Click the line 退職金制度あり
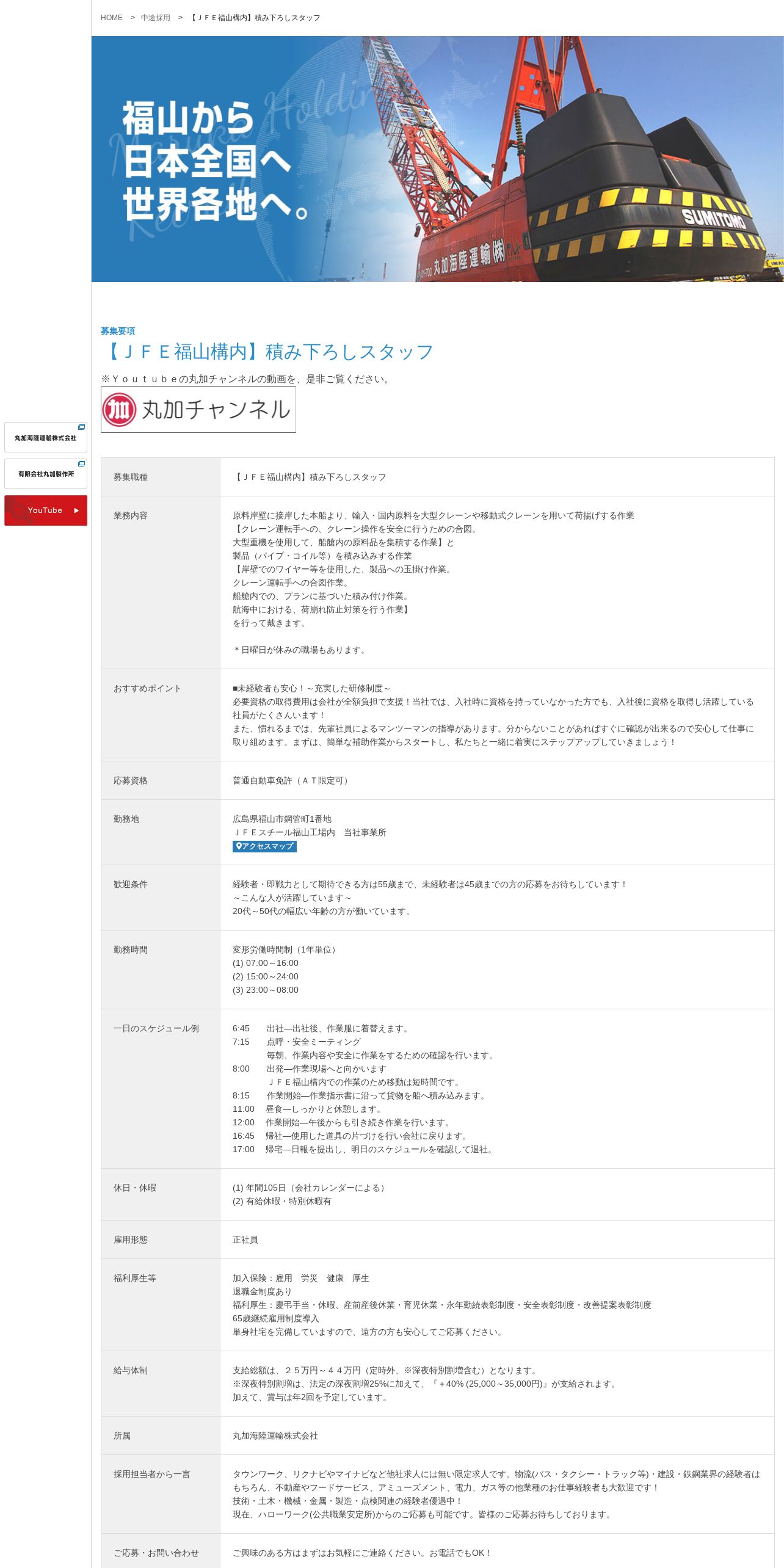784x1568 pixels. (x=263, y=1291)
